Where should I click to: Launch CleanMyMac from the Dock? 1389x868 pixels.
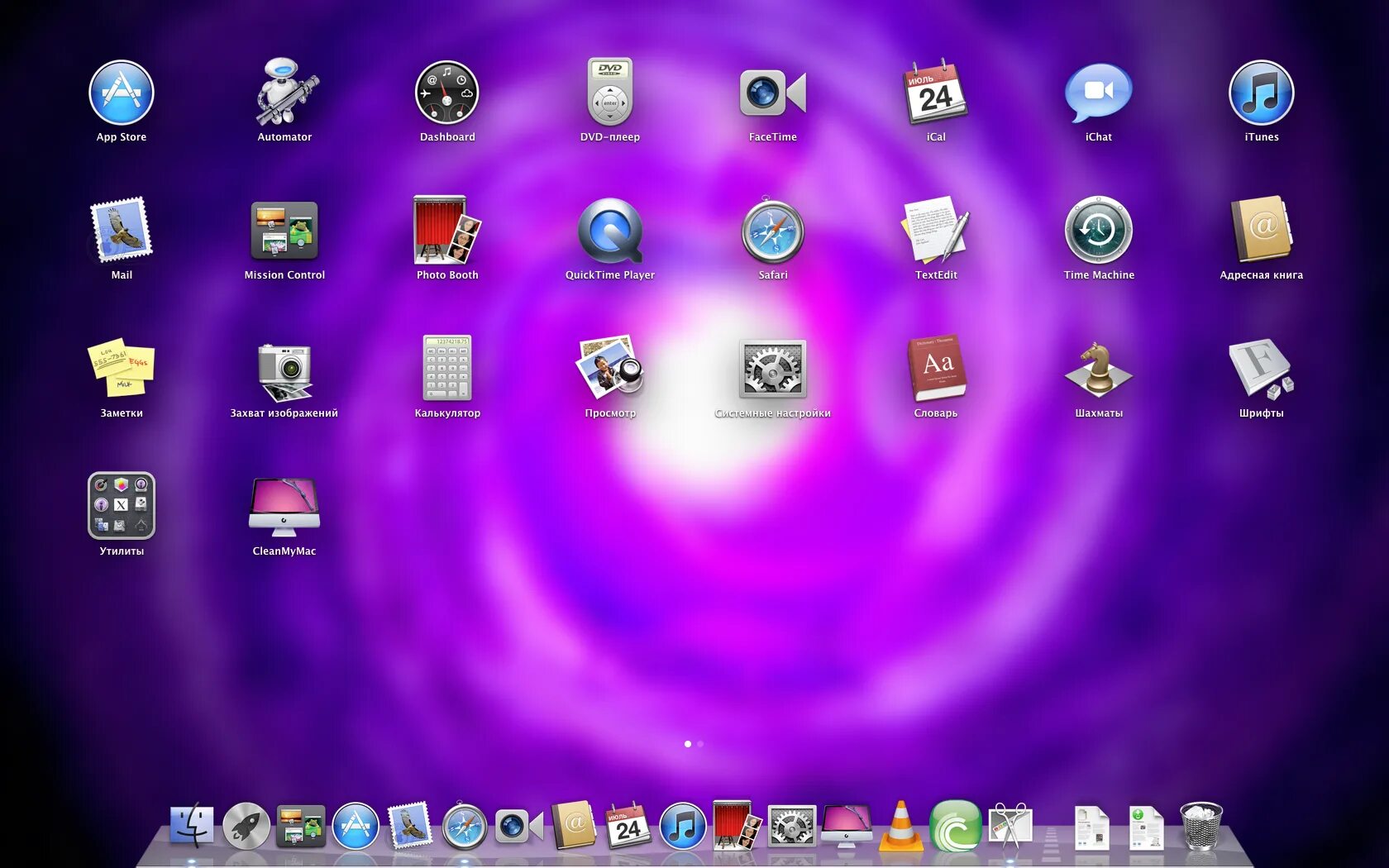[x=847, y=826]
